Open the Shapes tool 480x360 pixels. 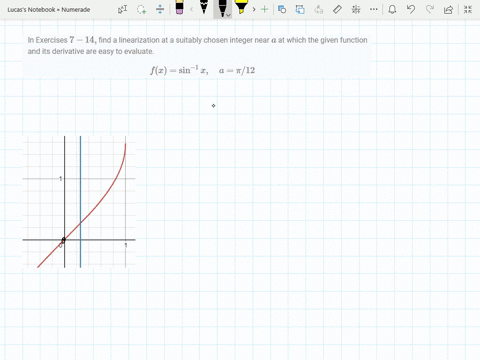(282, 9)
